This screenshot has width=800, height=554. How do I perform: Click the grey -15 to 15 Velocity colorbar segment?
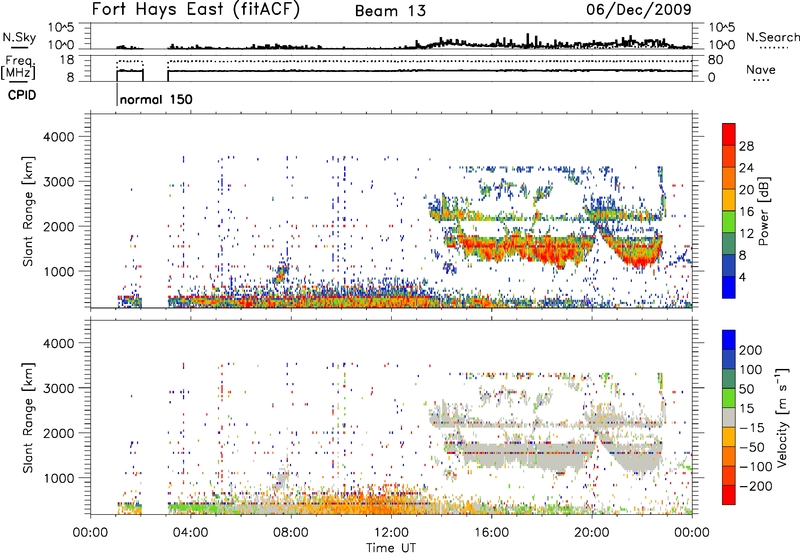click(729, 418)
